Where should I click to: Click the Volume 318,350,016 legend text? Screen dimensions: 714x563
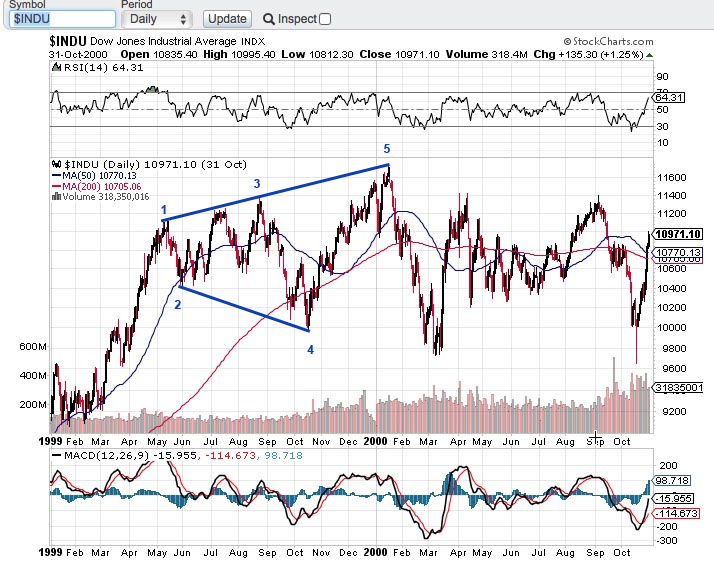[x=106, y=197]
